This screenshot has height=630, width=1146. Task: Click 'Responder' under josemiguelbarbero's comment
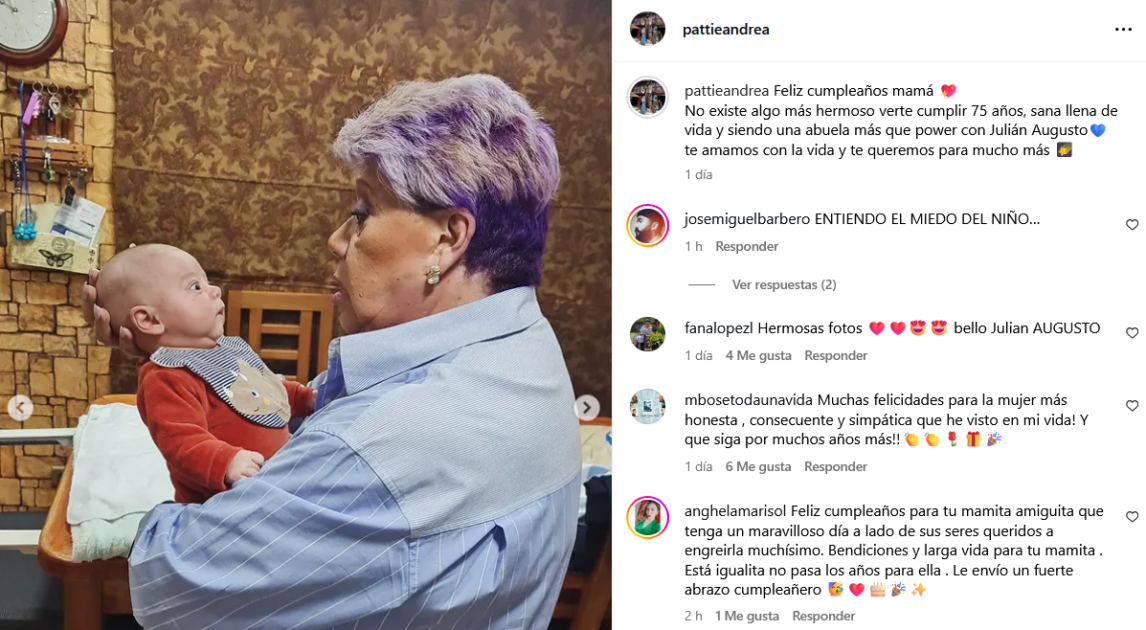click(746, 246)
